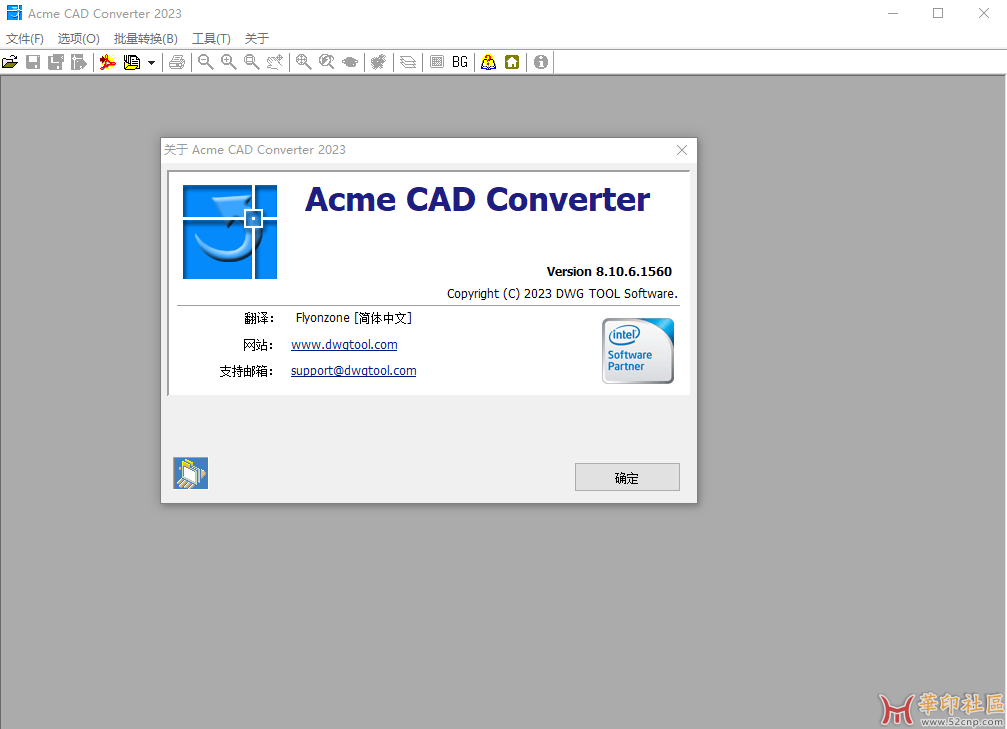This screenshot has height=729, width=1007.
Task: Click the Zoom Window magnifier icon
Action: pyautogui.click(x=252, y=62)
